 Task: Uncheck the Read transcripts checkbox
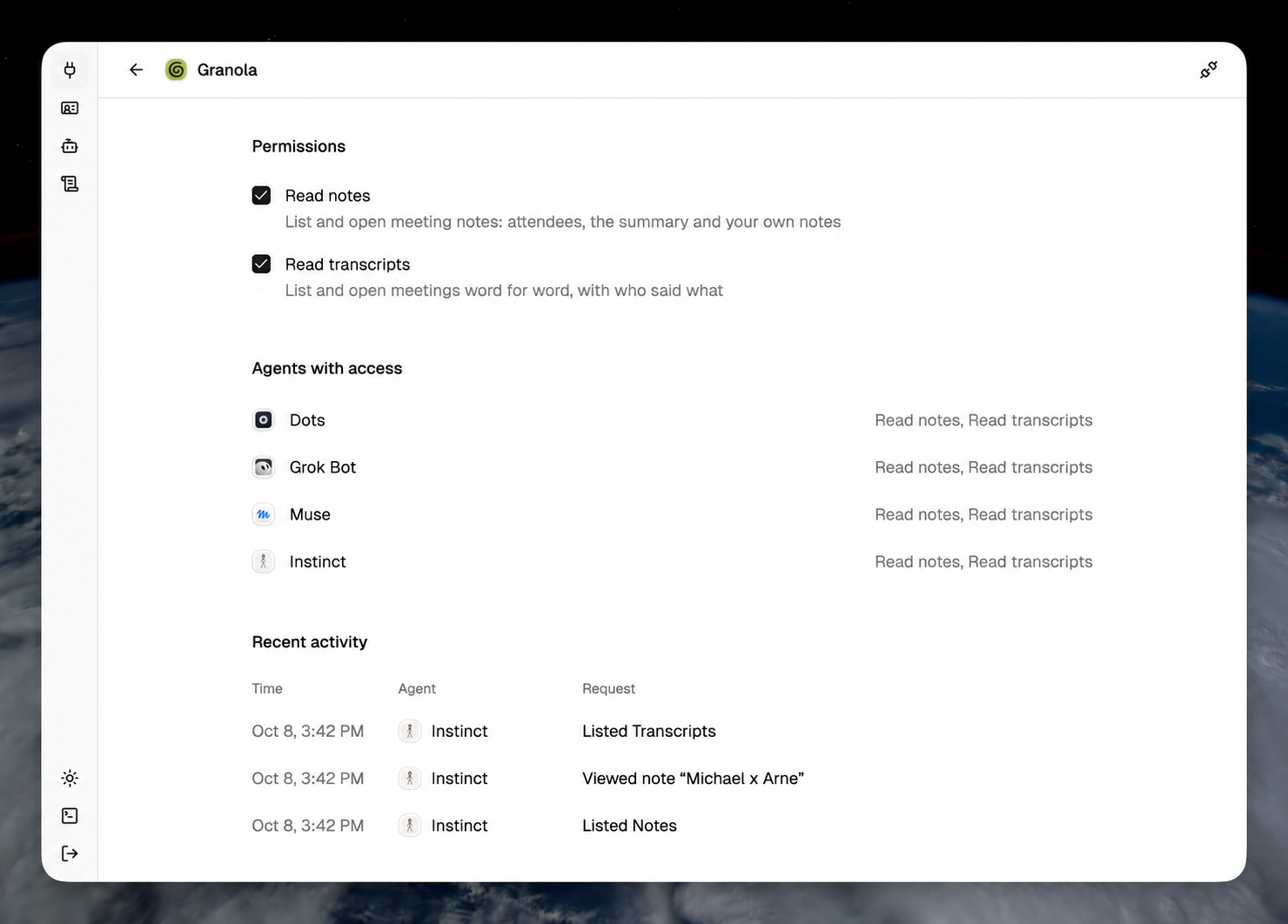coord(261,264)
